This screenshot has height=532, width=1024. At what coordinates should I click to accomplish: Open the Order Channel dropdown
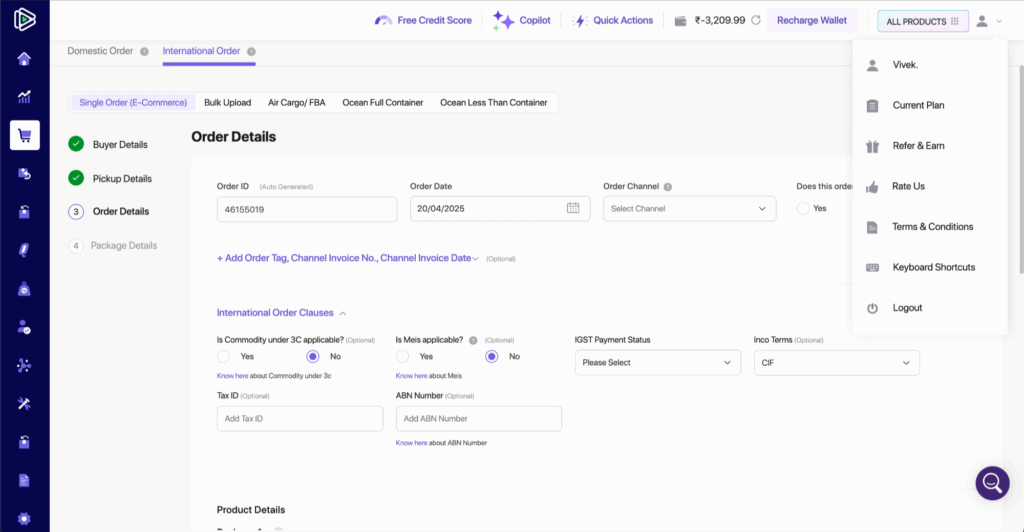click(x=689, y=208)
